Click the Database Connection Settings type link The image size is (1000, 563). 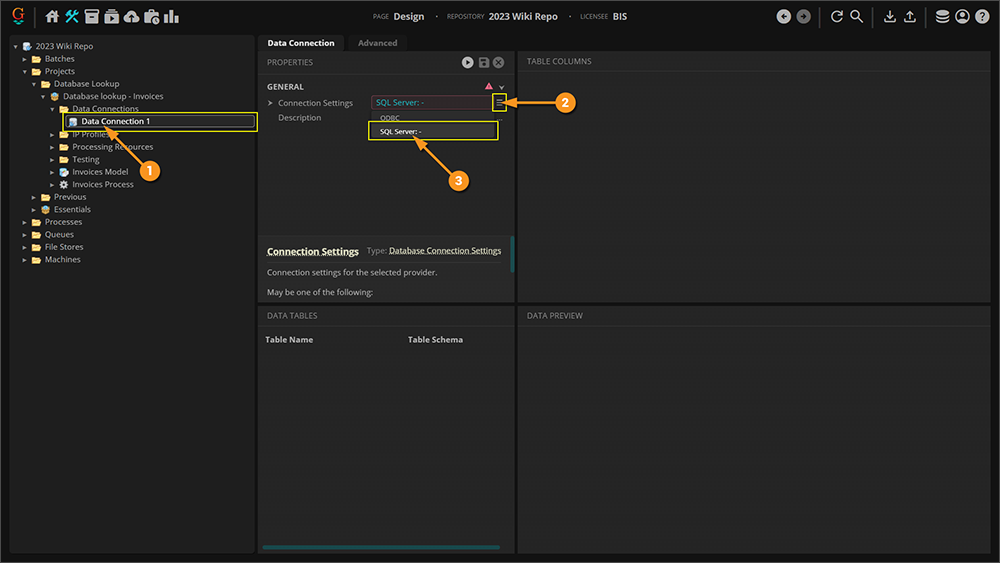click(x=445, y=251)
